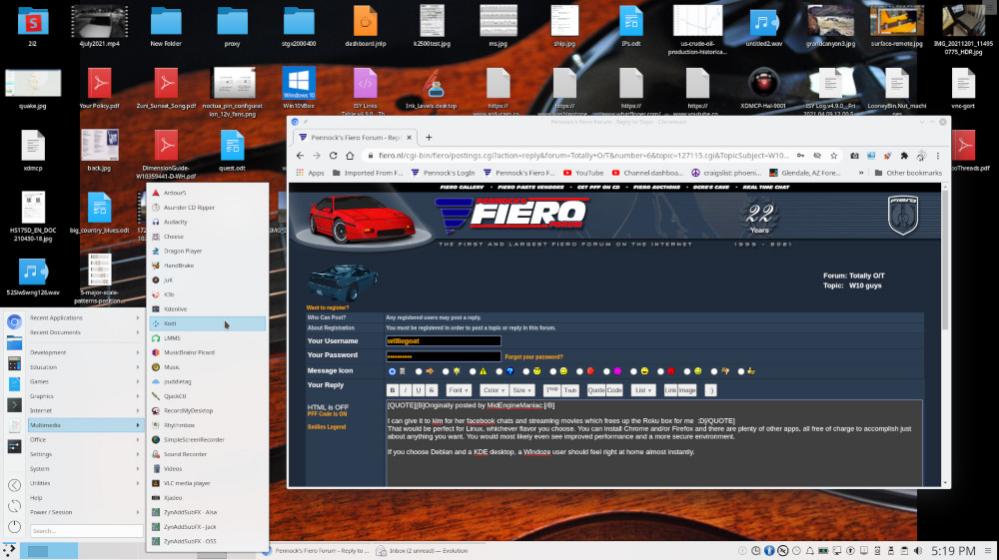Select the lightbulb message icon radio
Image resolution: width=999 pixels, height=560 pixels.
click(x=445, y=371)
